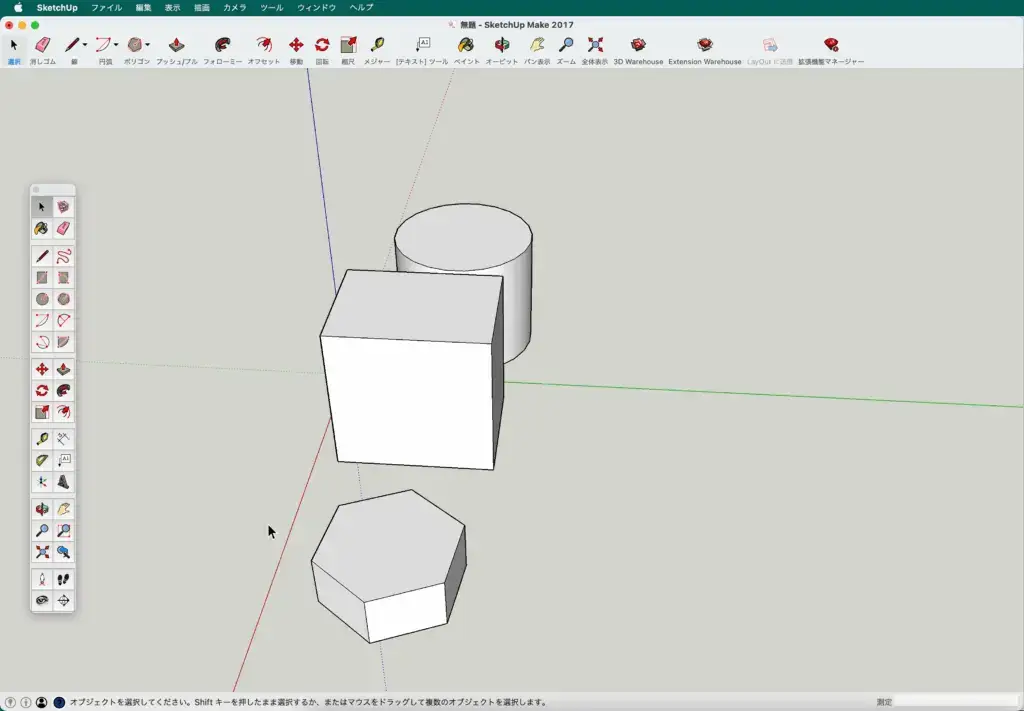Open the ファイル menu
This screenshot has height=711, width=1024.
106,8
